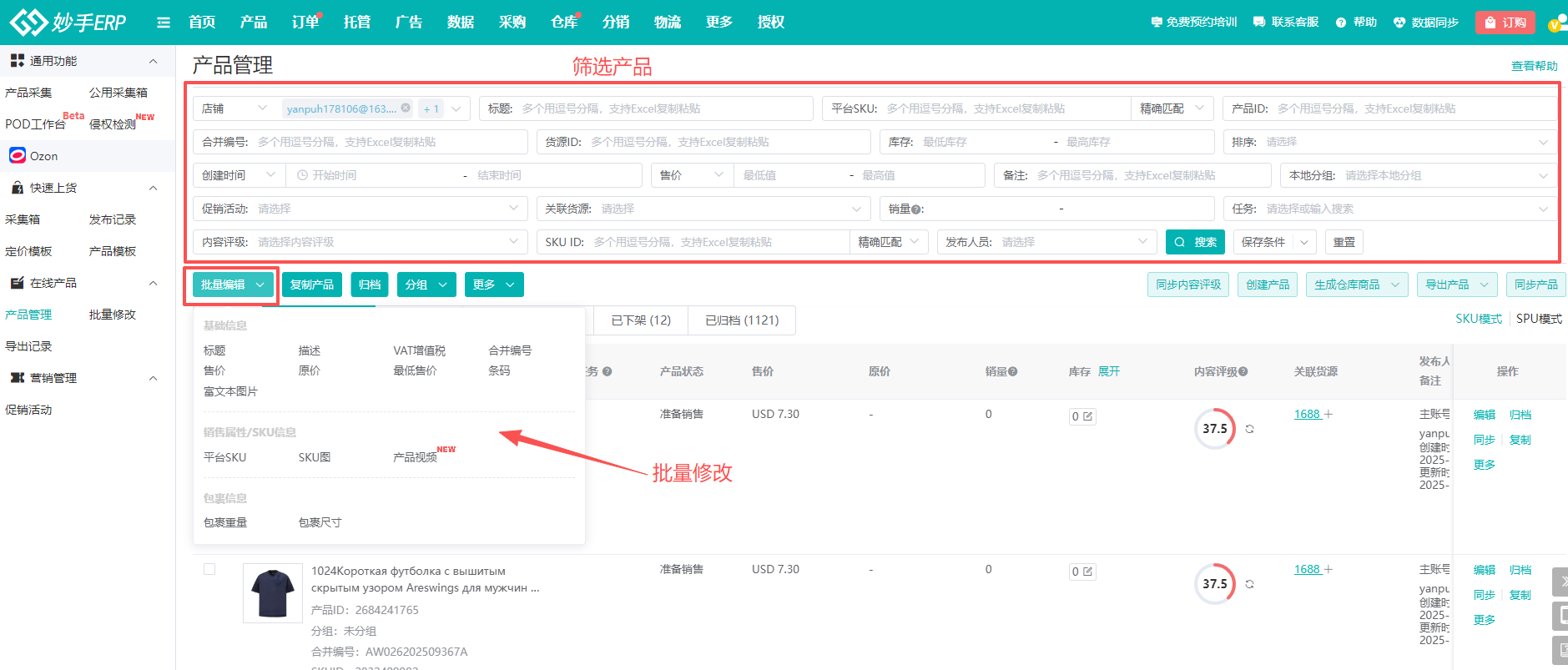Toggle the sidebar with the hamburger menu icon
The image size is (1568, 670).
[164, 23]
